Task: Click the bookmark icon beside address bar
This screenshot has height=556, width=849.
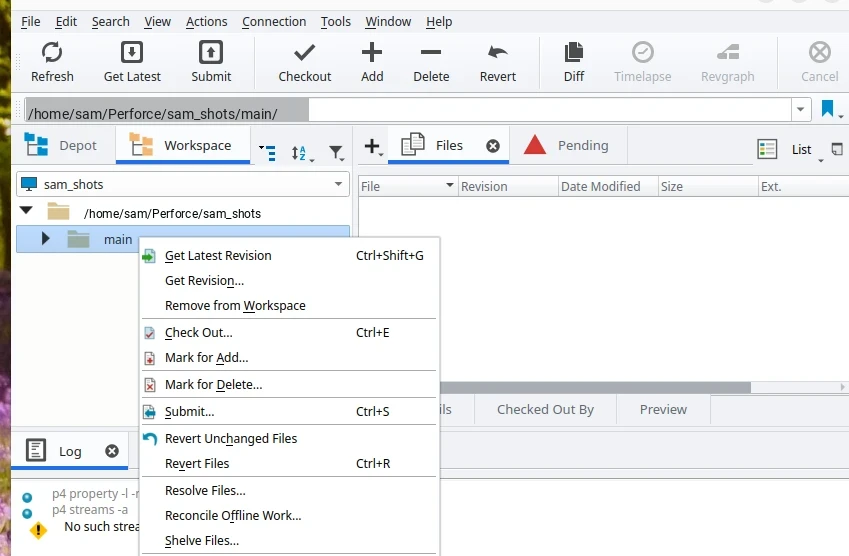Action: [x=827, y=108]
